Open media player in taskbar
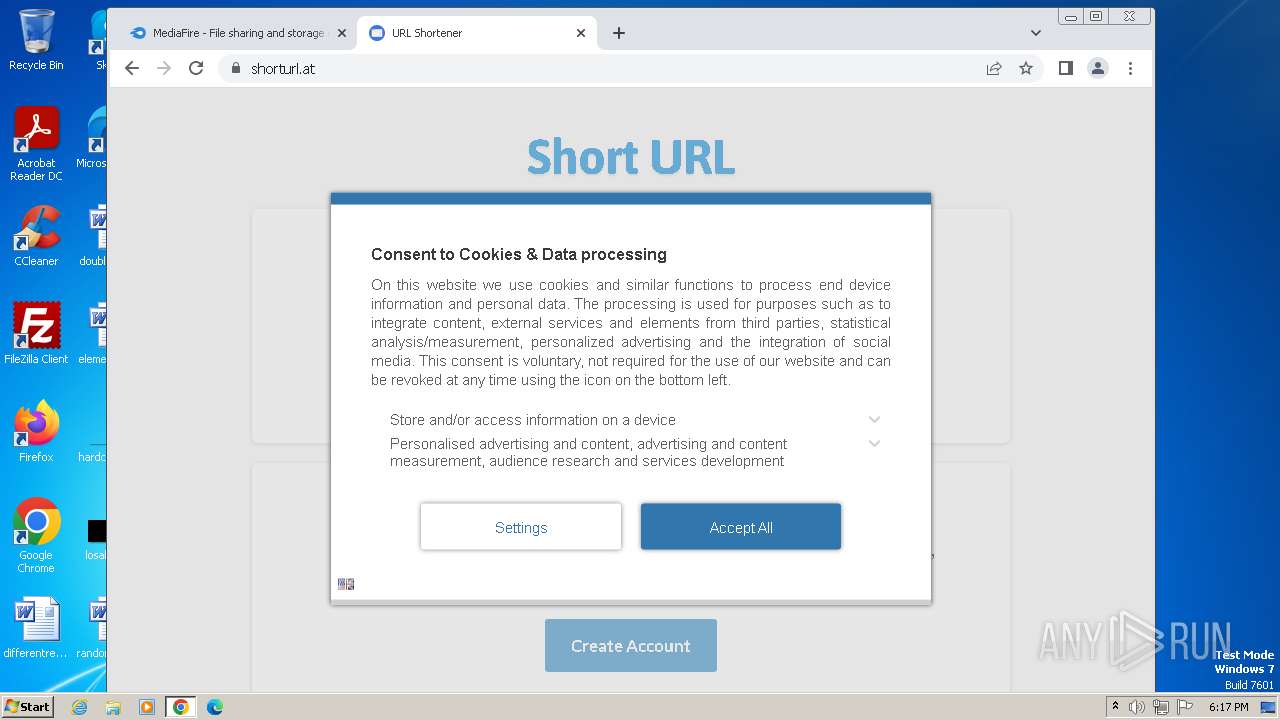 [x=147, y=707]
